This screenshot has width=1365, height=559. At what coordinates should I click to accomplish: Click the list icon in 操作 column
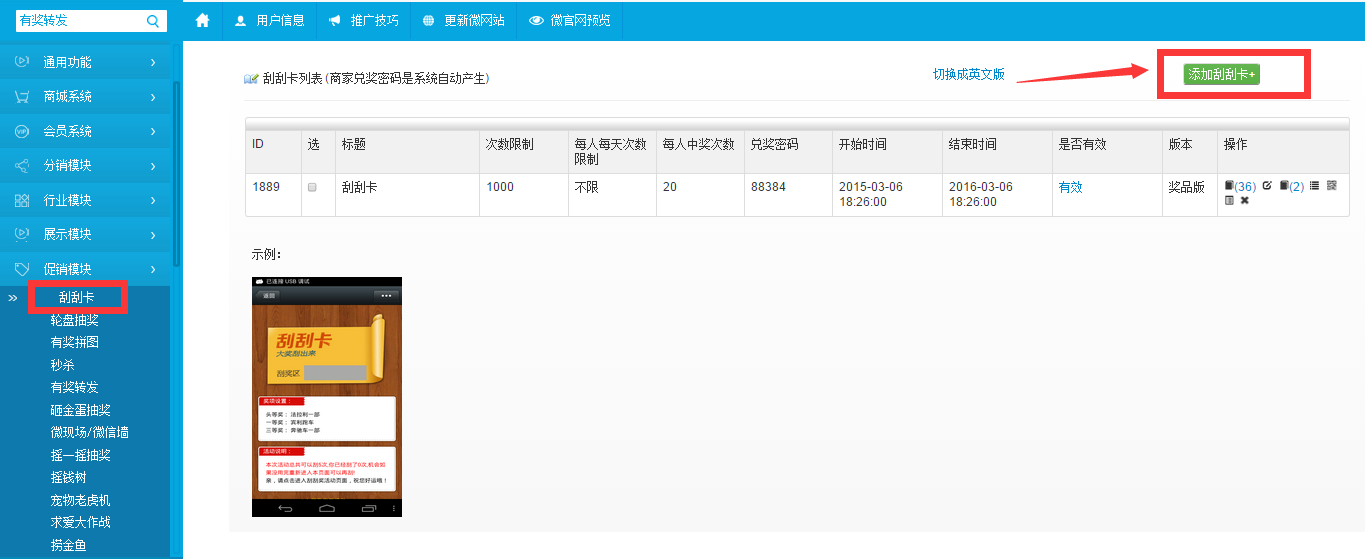coord(1315,186)
